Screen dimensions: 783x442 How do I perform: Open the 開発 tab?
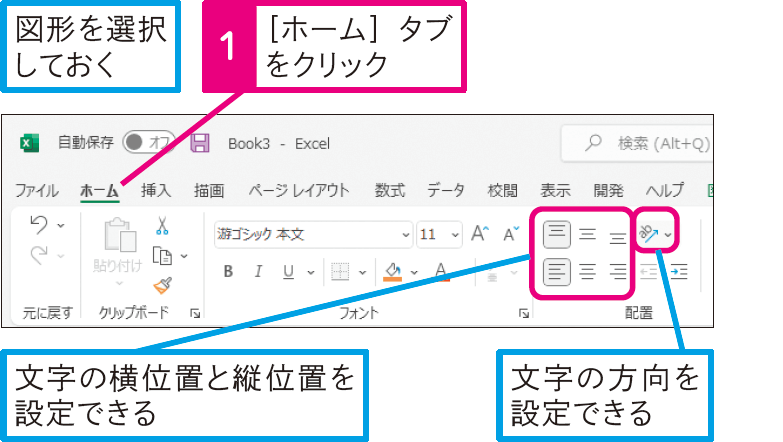(608, 190)
